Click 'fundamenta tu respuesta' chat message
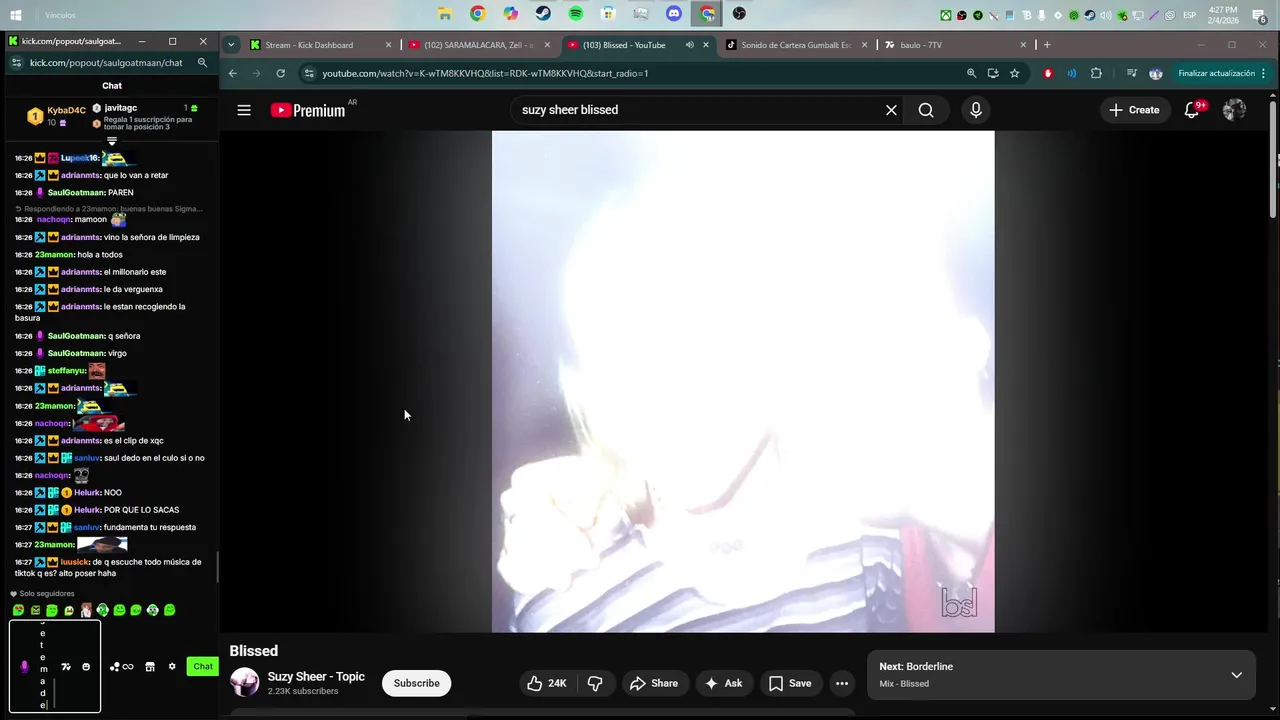This screenshot has width=1280, height=720. 150,527
